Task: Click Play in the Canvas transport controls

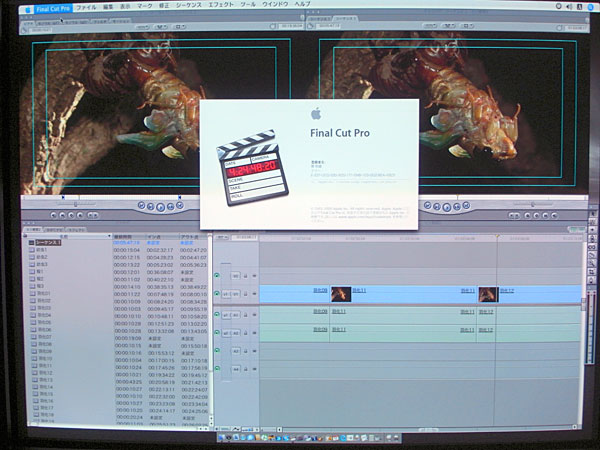Action: 447,207
